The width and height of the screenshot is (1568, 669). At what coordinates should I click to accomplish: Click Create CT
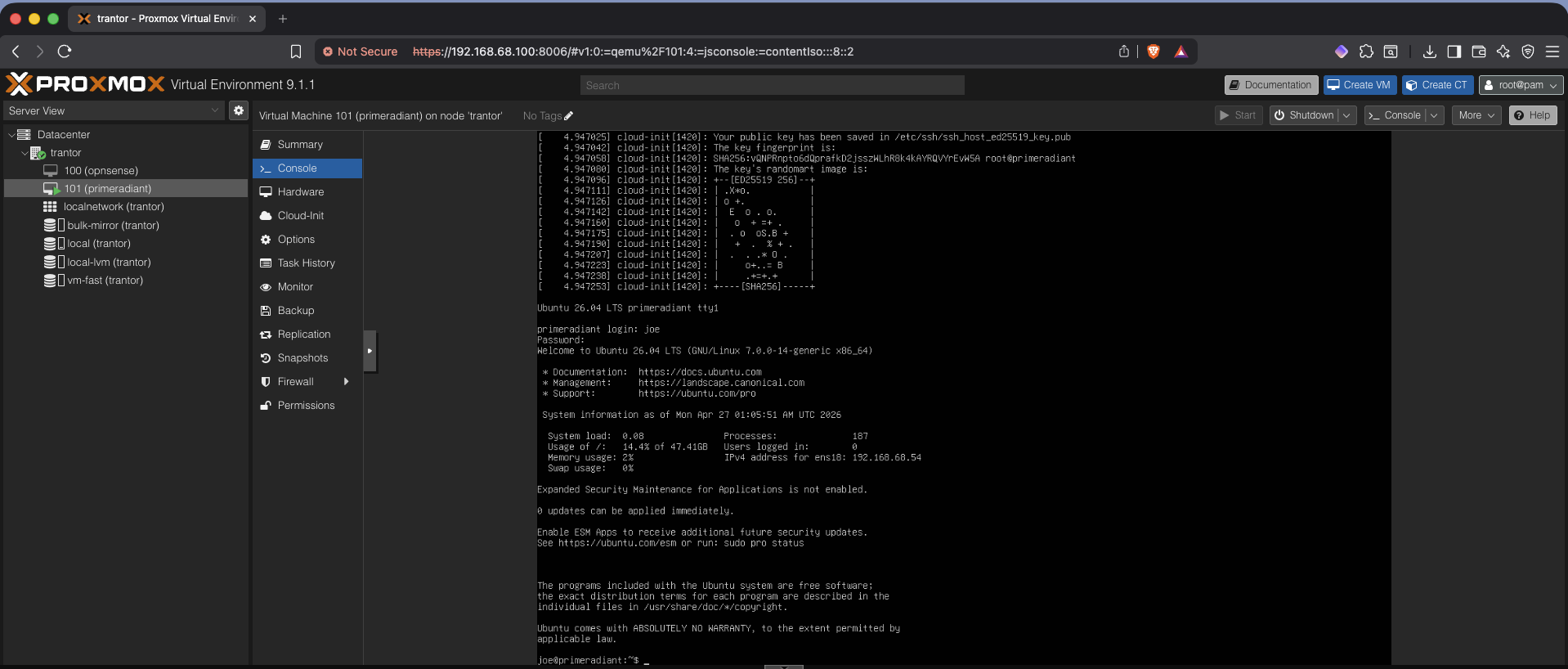[1437, 85]
